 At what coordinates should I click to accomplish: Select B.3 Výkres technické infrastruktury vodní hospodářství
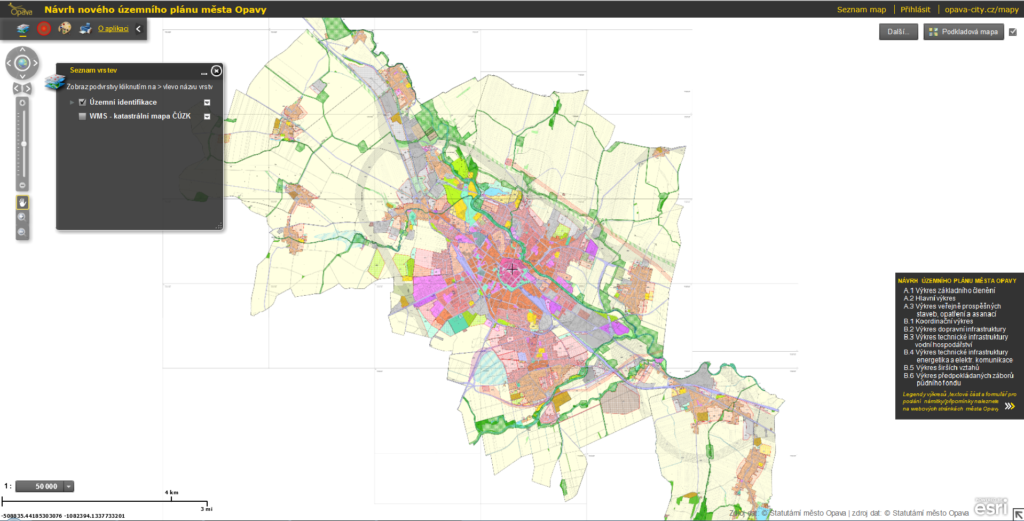click(955, 341)
